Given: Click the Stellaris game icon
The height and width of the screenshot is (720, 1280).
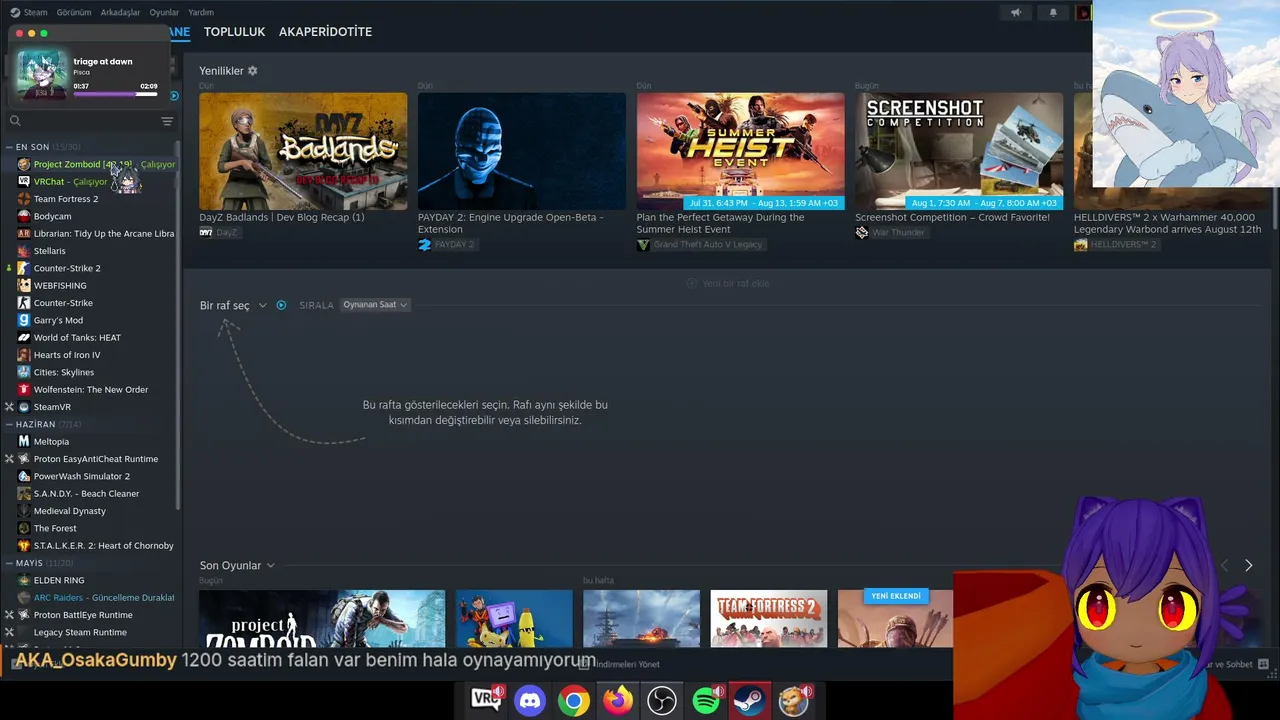Looking at the screenshot, I should pos(24,251).
